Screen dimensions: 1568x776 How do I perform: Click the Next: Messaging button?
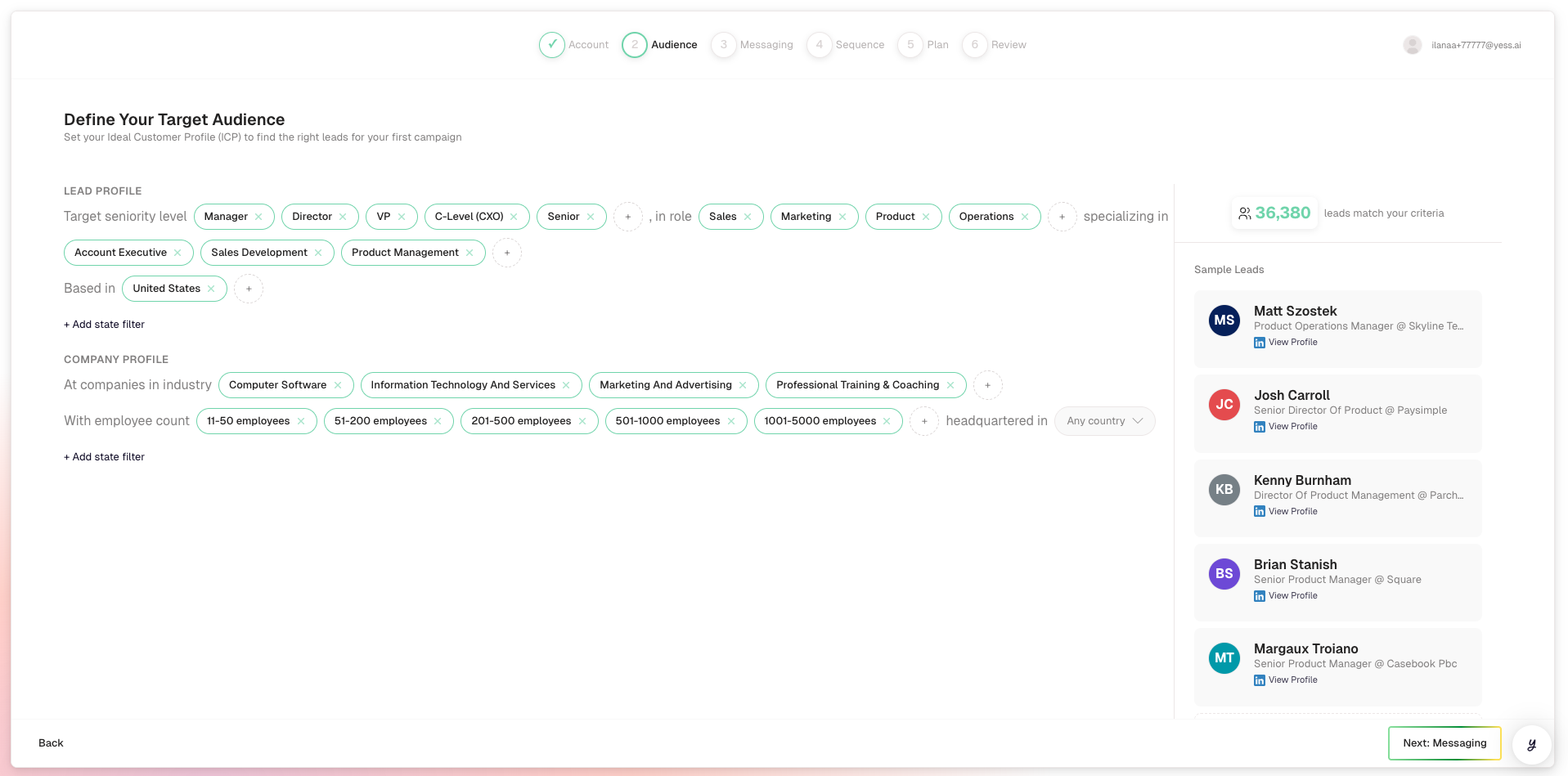pos(1444,743)
